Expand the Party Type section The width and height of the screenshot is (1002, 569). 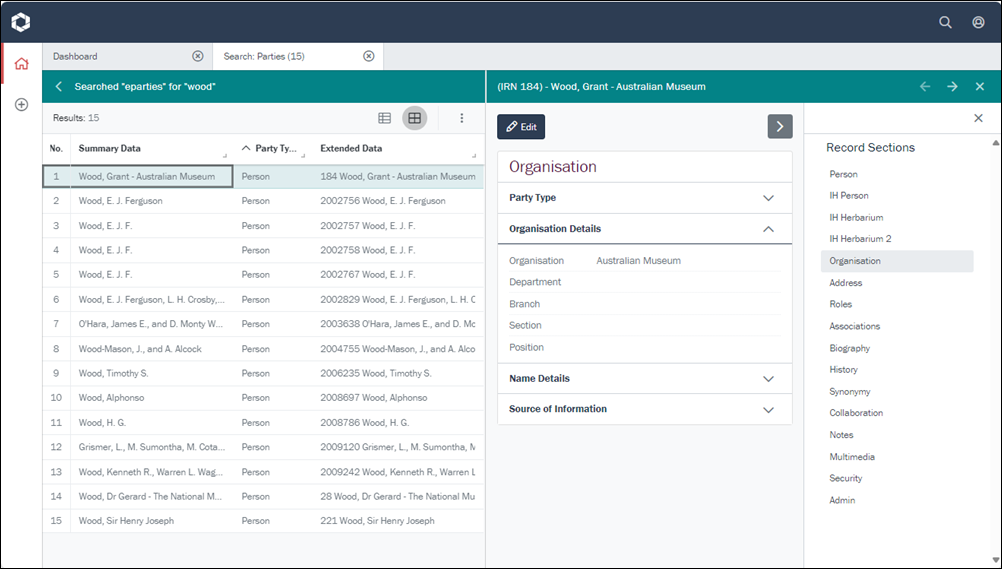click(x=768, y=198)
